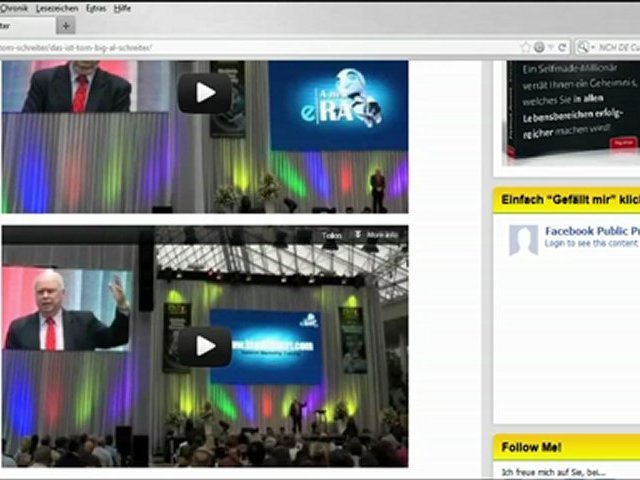Play the top video
Image resolution: width=640 pixels, height=480 pixels.
pyautogui.click(x=204, y=93)
